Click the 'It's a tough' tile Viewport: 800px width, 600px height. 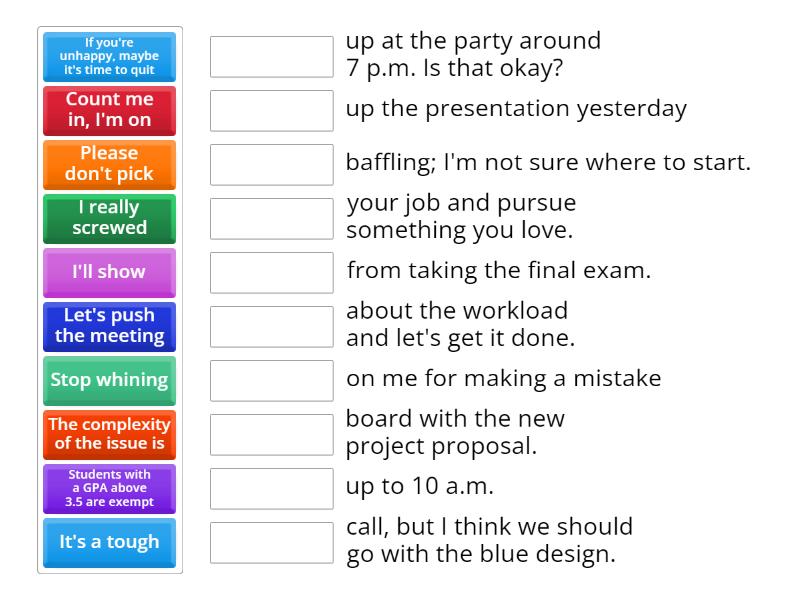109,543
